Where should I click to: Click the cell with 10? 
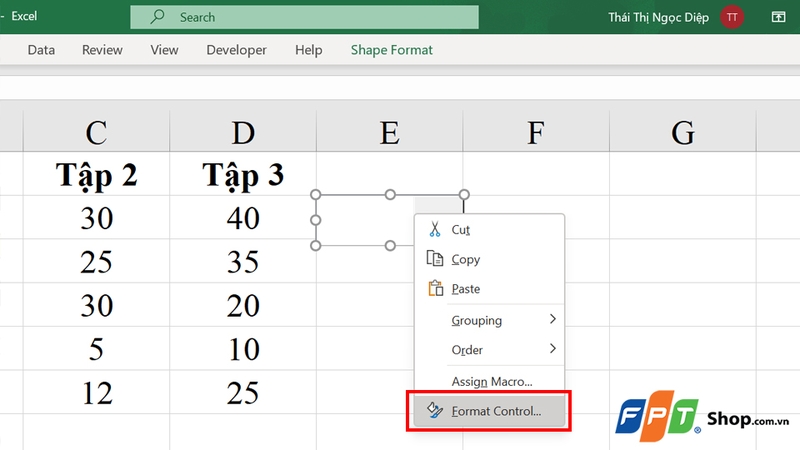(243, 349)
